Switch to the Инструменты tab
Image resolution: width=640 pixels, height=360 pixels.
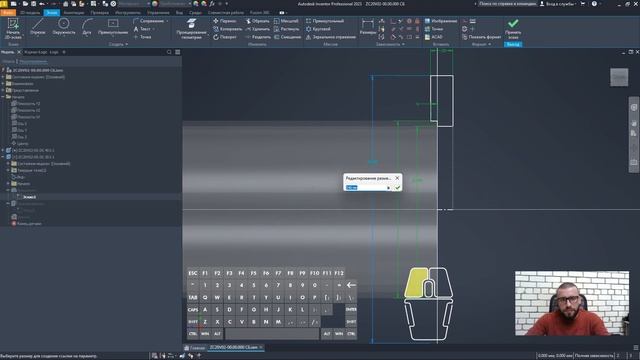click(x=128, y=13)
